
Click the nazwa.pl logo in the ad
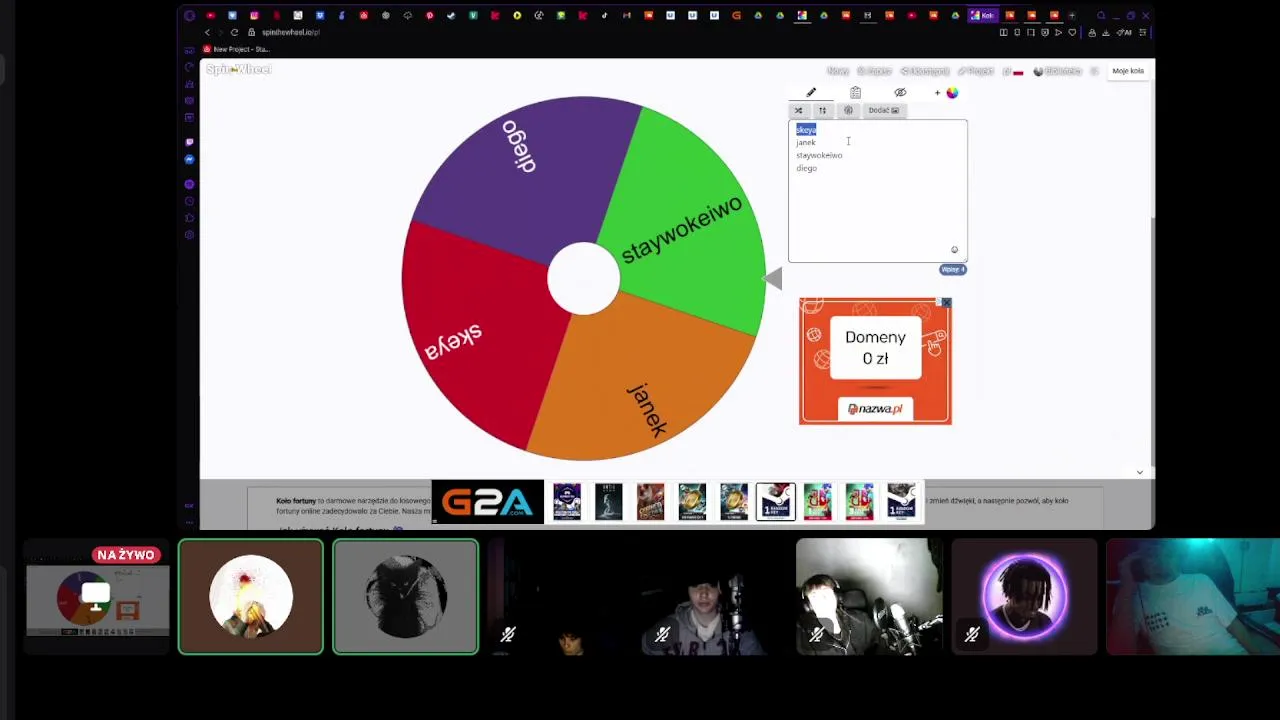[x=875, y=408]
